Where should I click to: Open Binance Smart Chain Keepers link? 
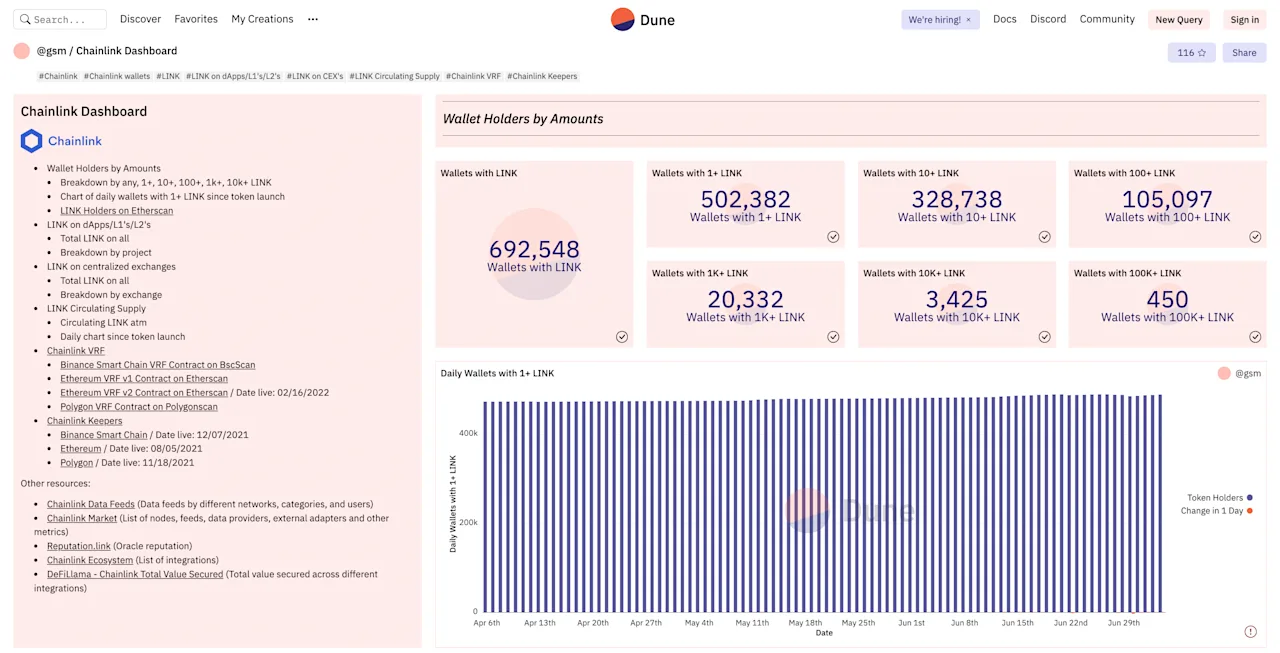(x=104, y=435)
